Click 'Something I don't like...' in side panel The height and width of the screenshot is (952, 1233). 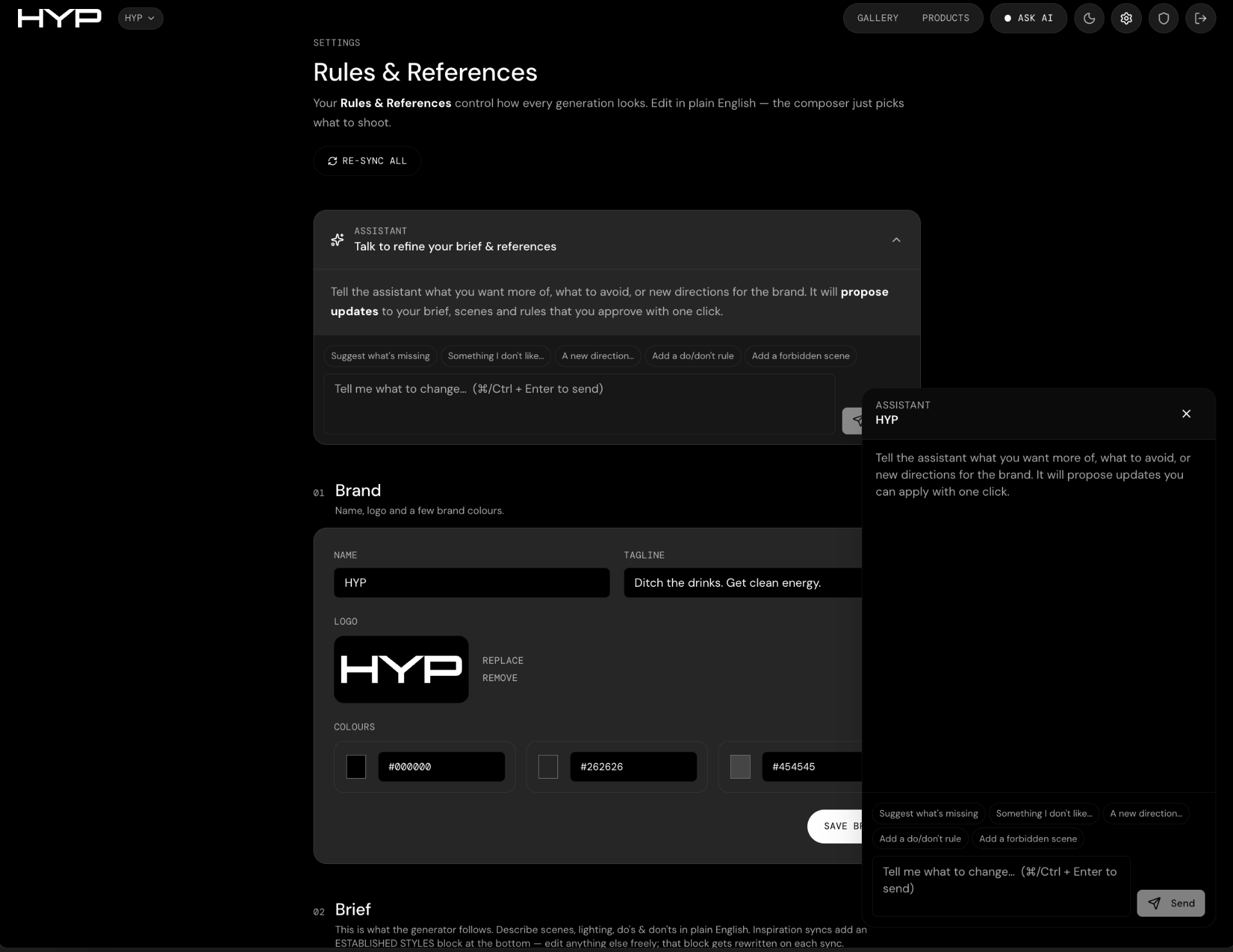click(1044, 813)
